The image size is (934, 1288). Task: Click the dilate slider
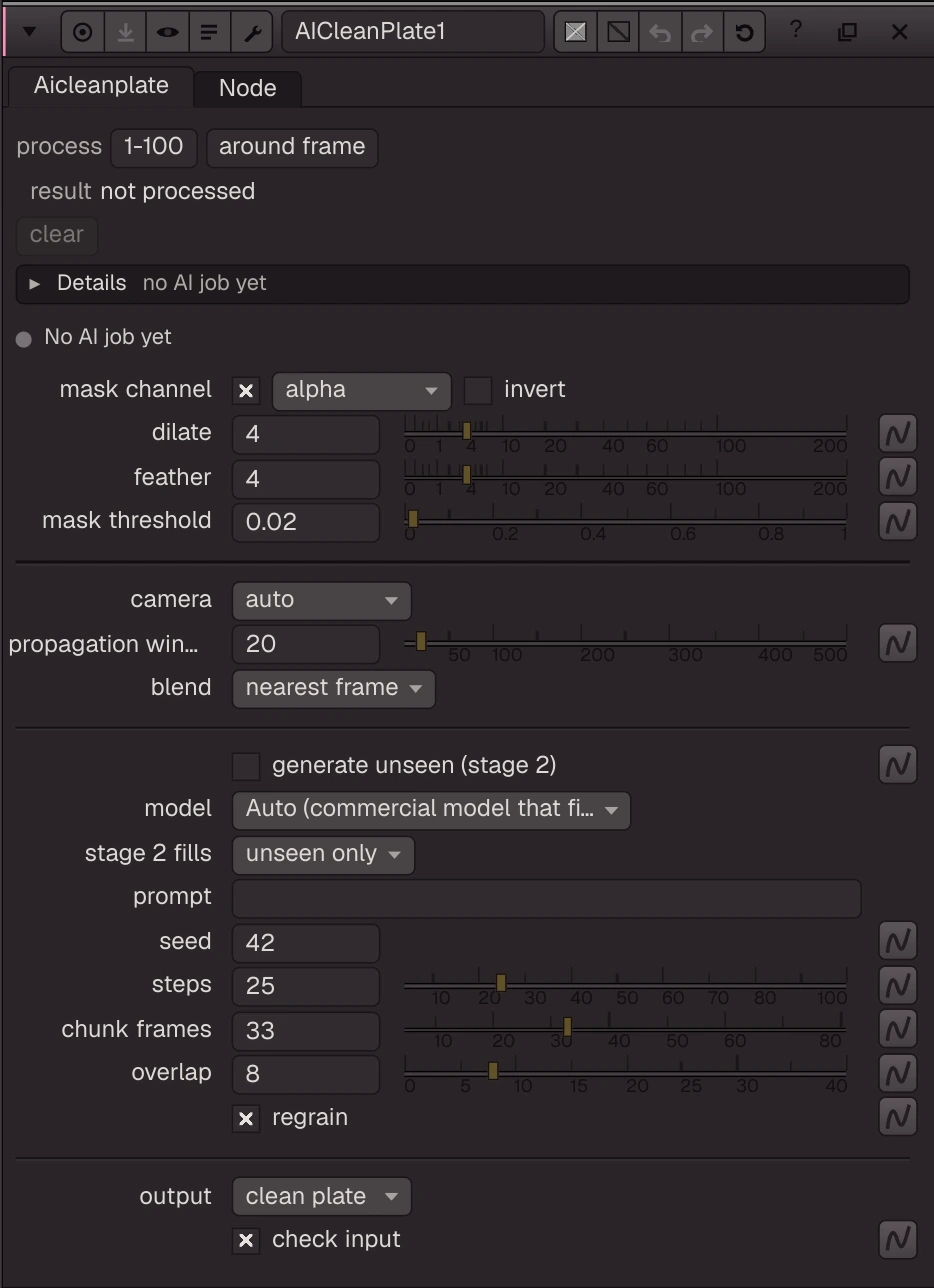pos(625,434)
